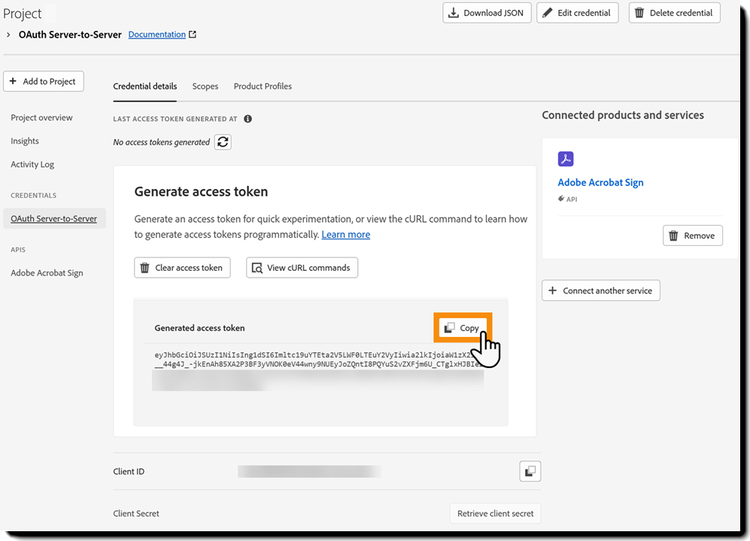Click the Edit credential button
The width and height of the screenshot is (750, 541).
click(577, 13)
